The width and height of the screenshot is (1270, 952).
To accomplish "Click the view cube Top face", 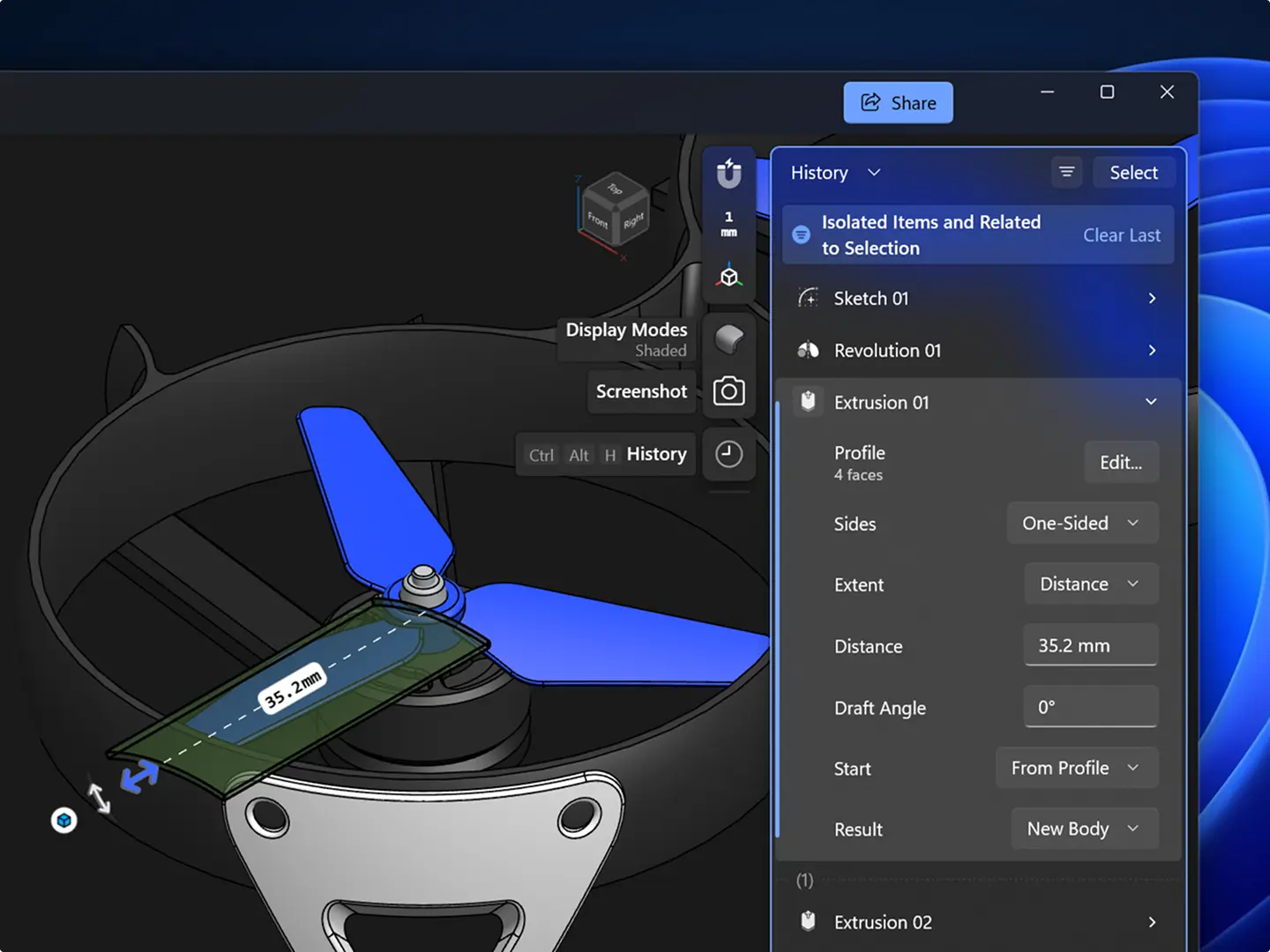I will (x=615, y=188).
